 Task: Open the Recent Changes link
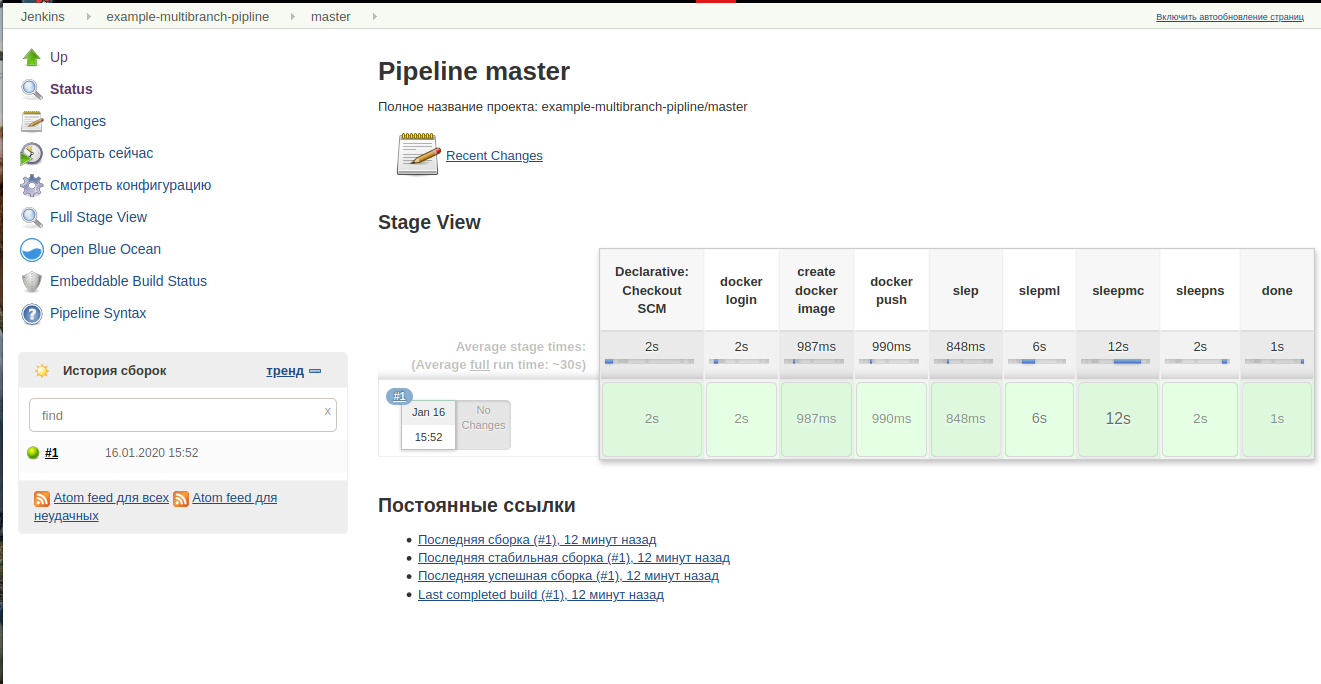[x=494, y=156]
